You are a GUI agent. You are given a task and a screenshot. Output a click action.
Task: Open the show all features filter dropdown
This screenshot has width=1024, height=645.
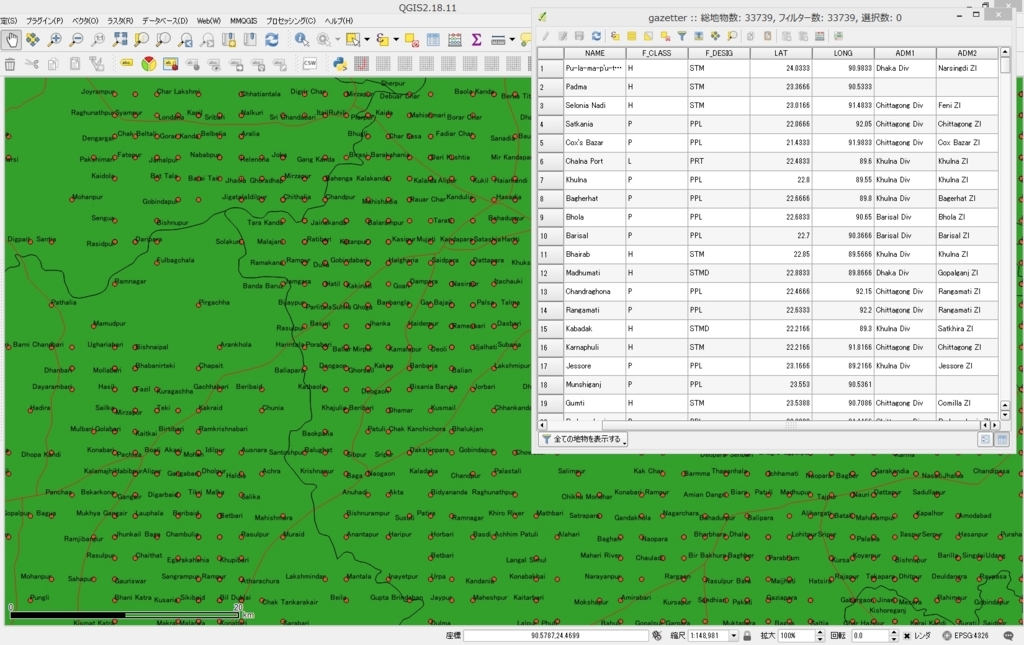click(x=583, y=439)
